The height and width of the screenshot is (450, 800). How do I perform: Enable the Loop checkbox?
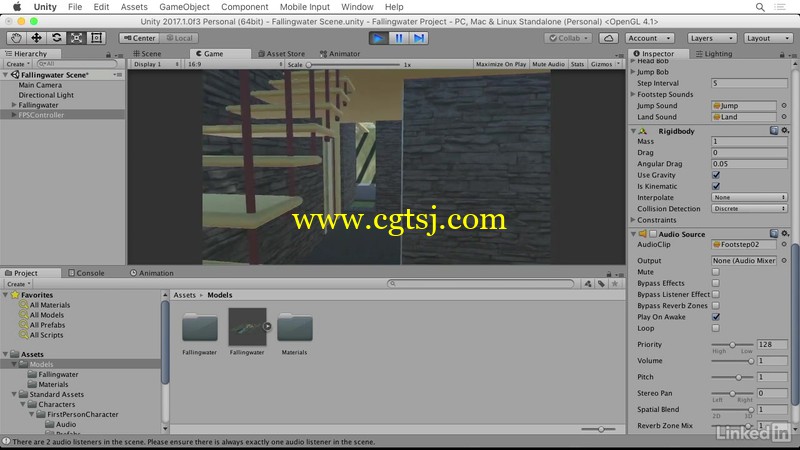click(716, 328)
